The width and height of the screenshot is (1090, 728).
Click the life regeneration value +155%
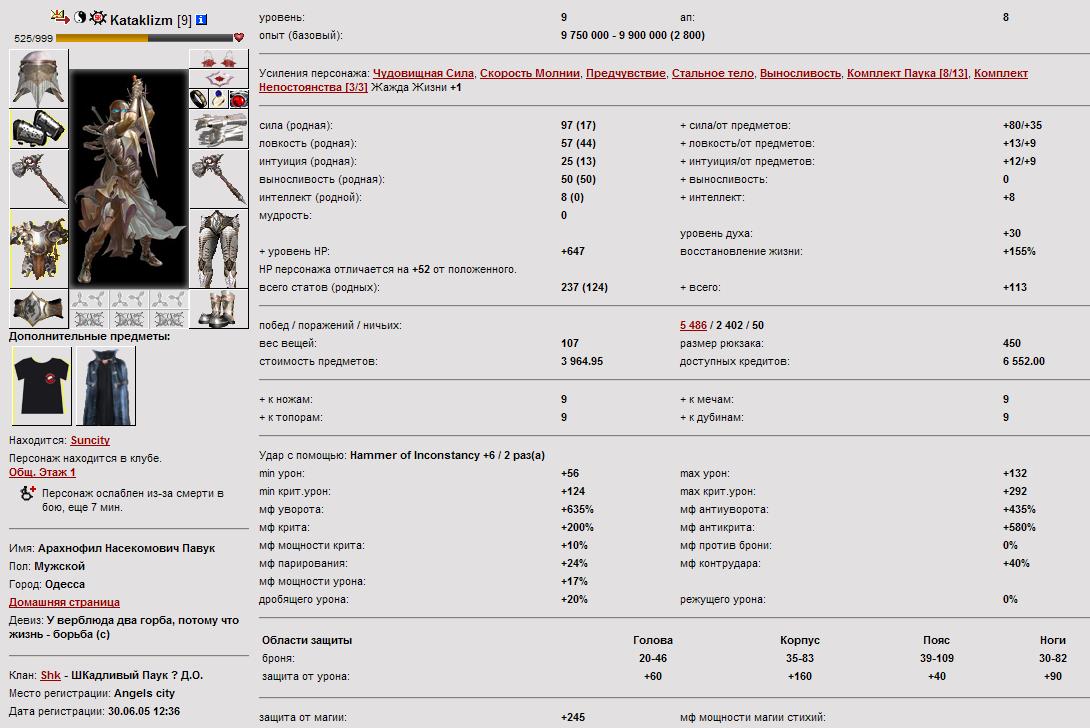click(x=1019, y=251)
